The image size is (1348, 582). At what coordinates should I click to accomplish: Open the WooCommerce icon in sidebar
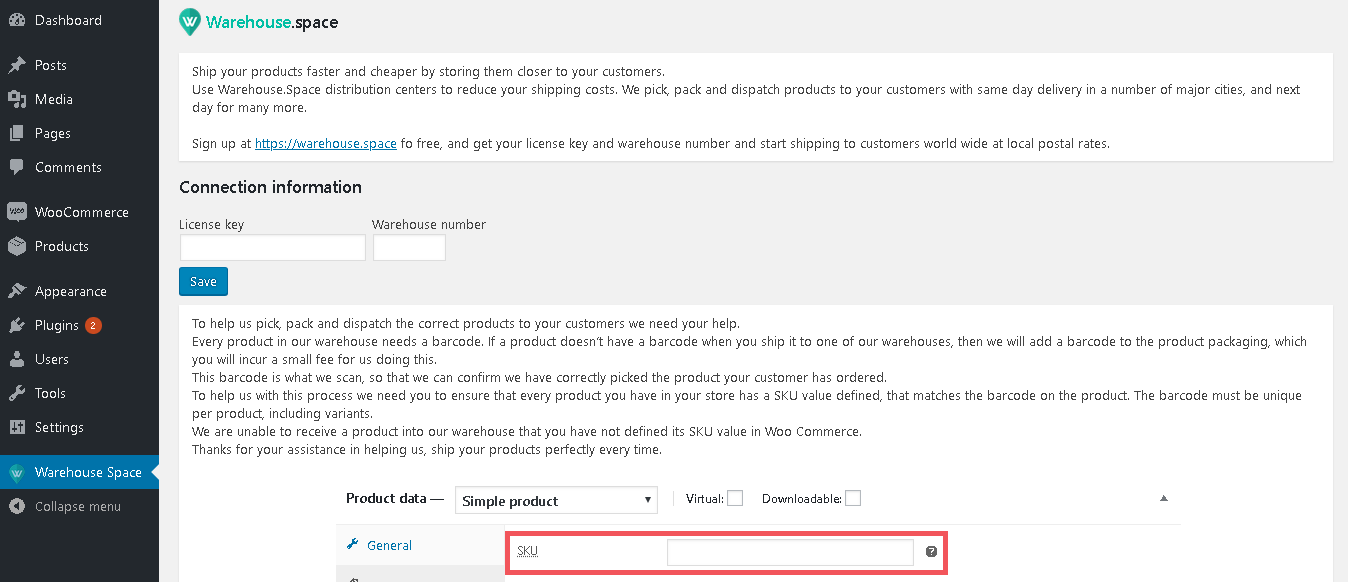[x=16, y=212]
